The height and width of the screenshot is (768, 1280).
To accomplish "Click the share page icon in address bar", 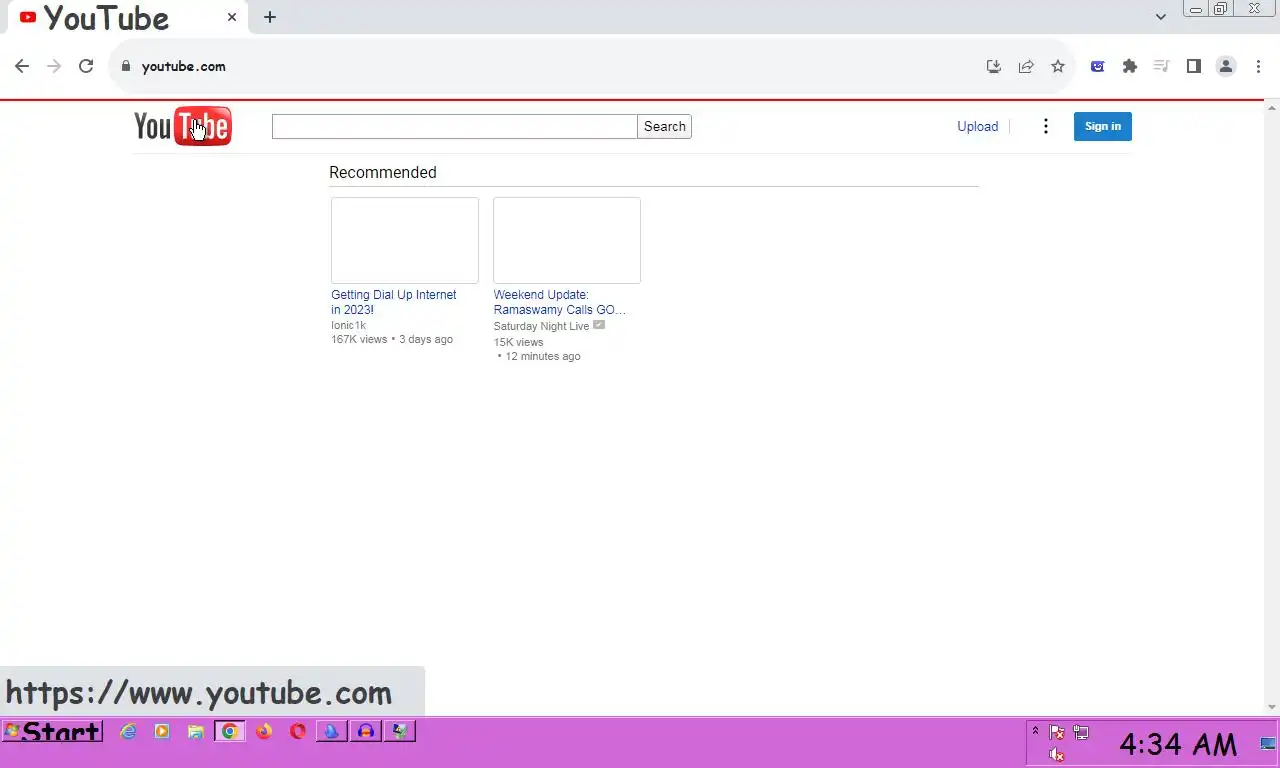I will pos(1026,66).
